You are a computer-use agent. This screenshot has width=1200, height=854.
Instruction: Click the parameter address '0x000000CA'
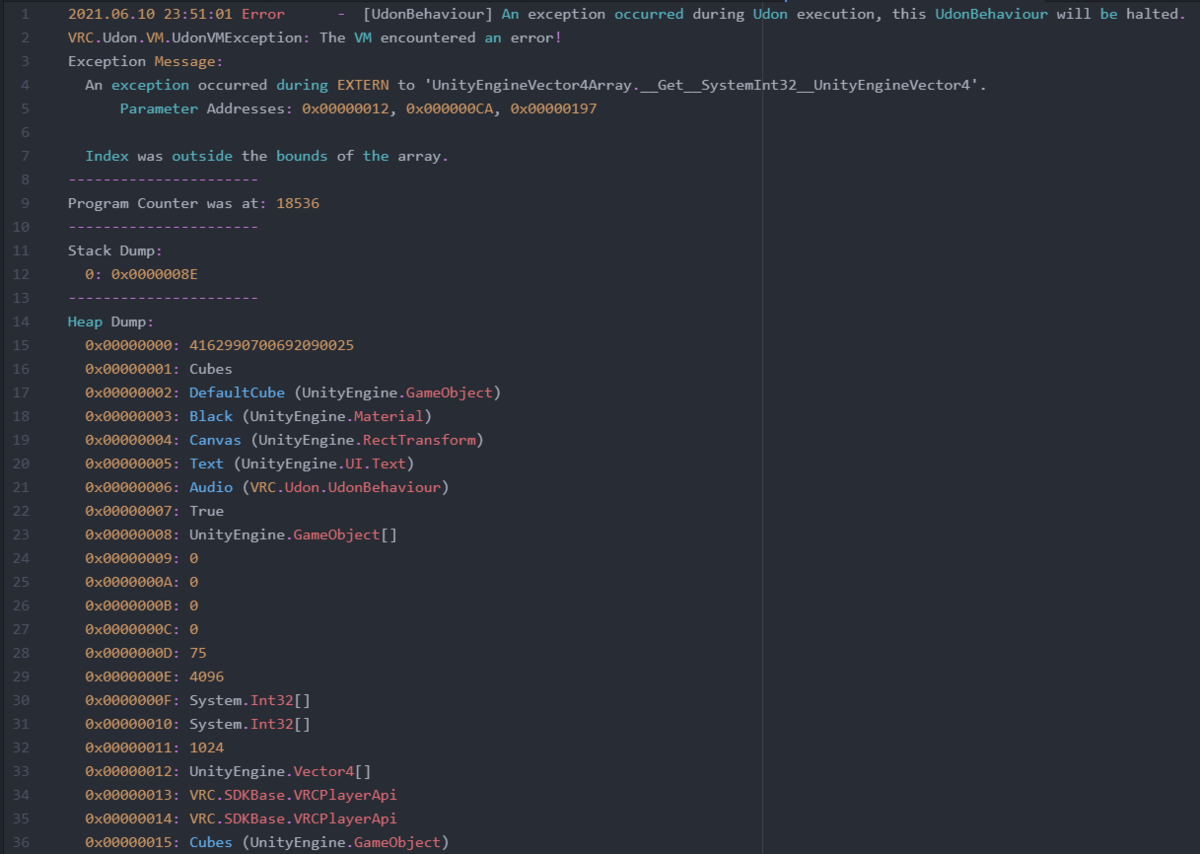pyautogui.click(x=449, y=109)
